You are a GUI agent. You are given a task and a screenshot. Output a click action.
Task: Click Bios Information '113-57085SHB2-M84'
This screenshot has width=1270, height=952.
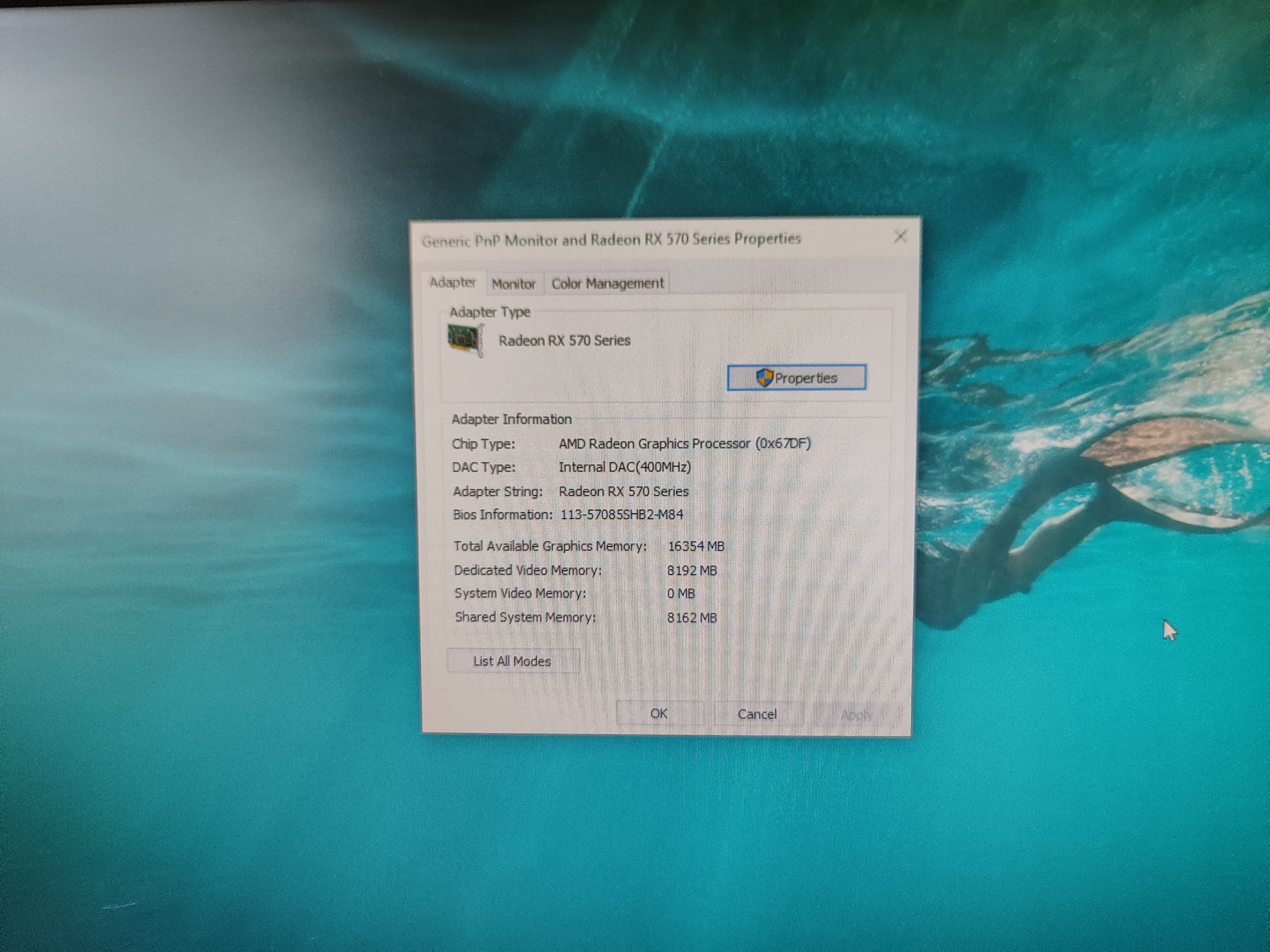[622, 515]
